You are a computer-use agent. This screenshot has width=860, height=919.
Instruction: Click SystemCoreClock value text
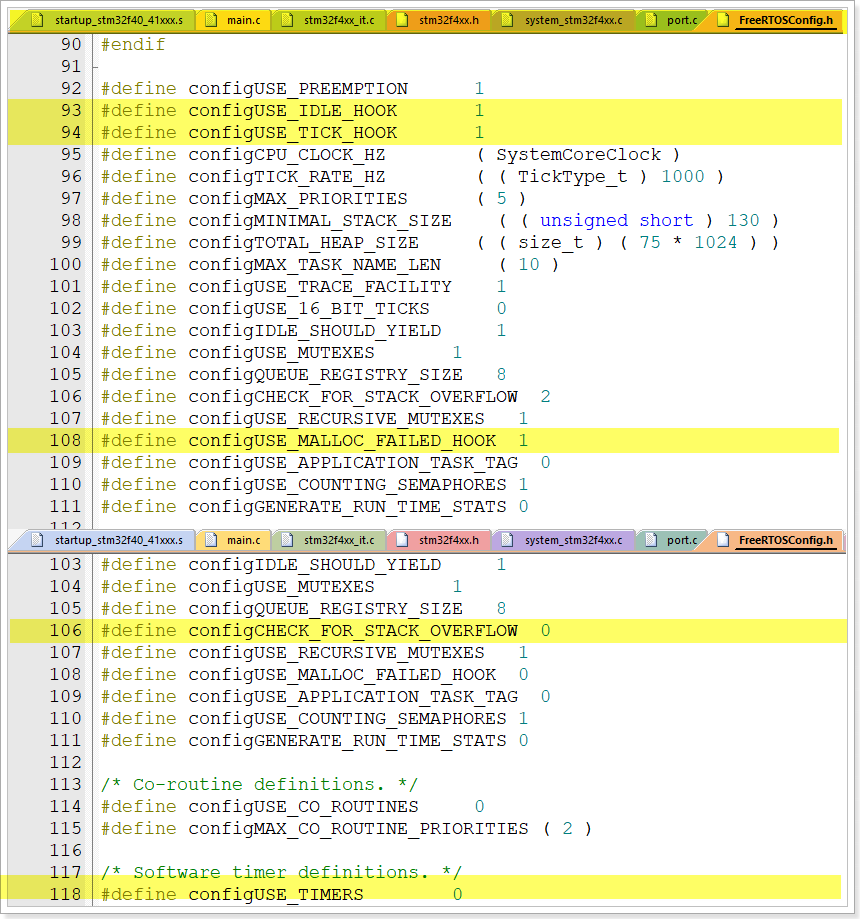tap(579, 155)
